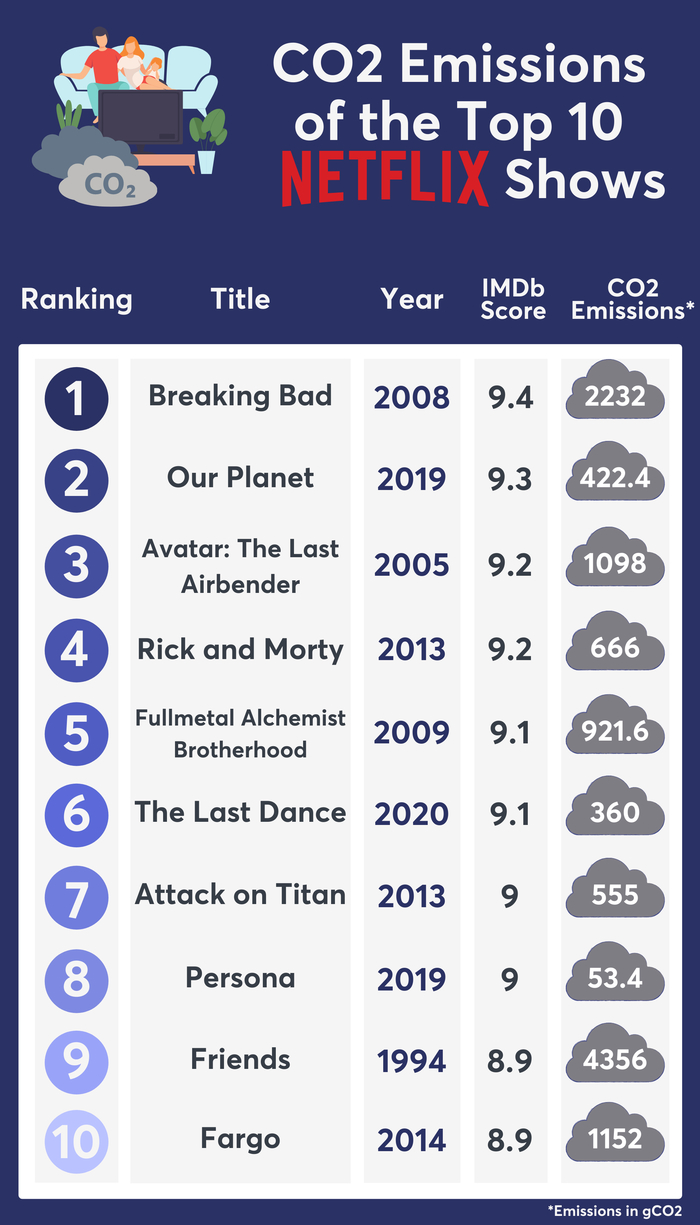Click the 2232 emissions cloud

(x=615, y=398)
